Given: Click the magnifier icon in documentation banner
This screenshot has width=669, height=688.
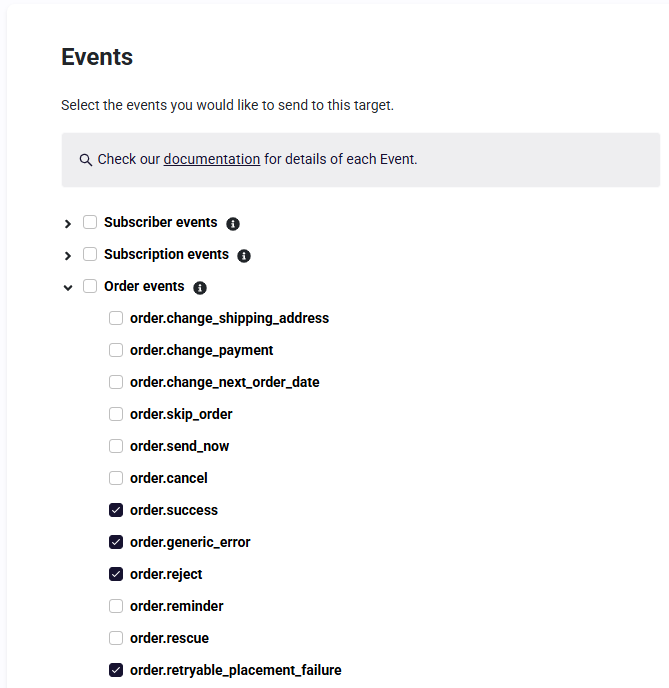Looking at the screenshot, I should [86, 160].
